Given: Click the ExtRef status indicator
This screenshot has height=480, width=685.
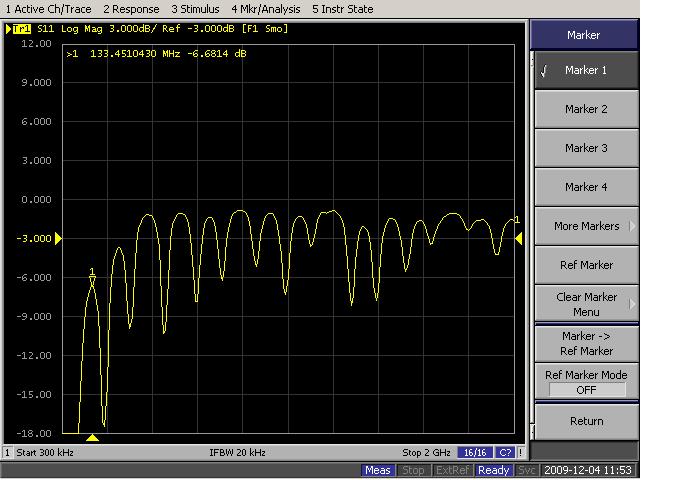Looking at the screenshot, I should [x=452, y=470].
